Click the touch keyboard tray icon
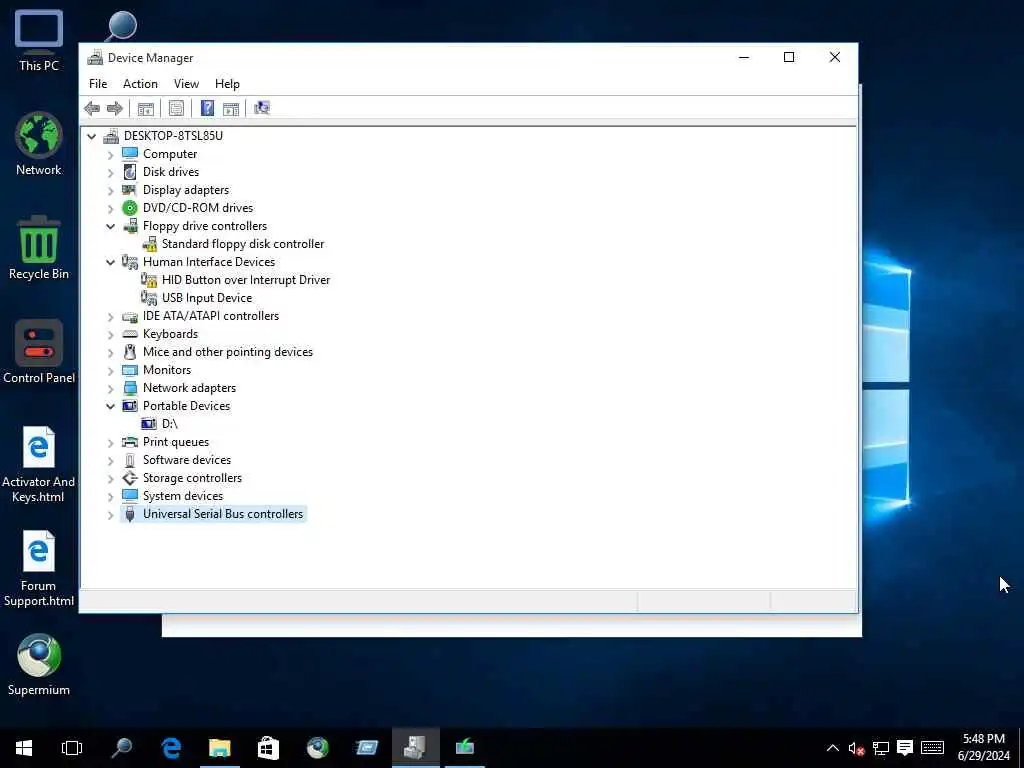 (x=932, y=748)
